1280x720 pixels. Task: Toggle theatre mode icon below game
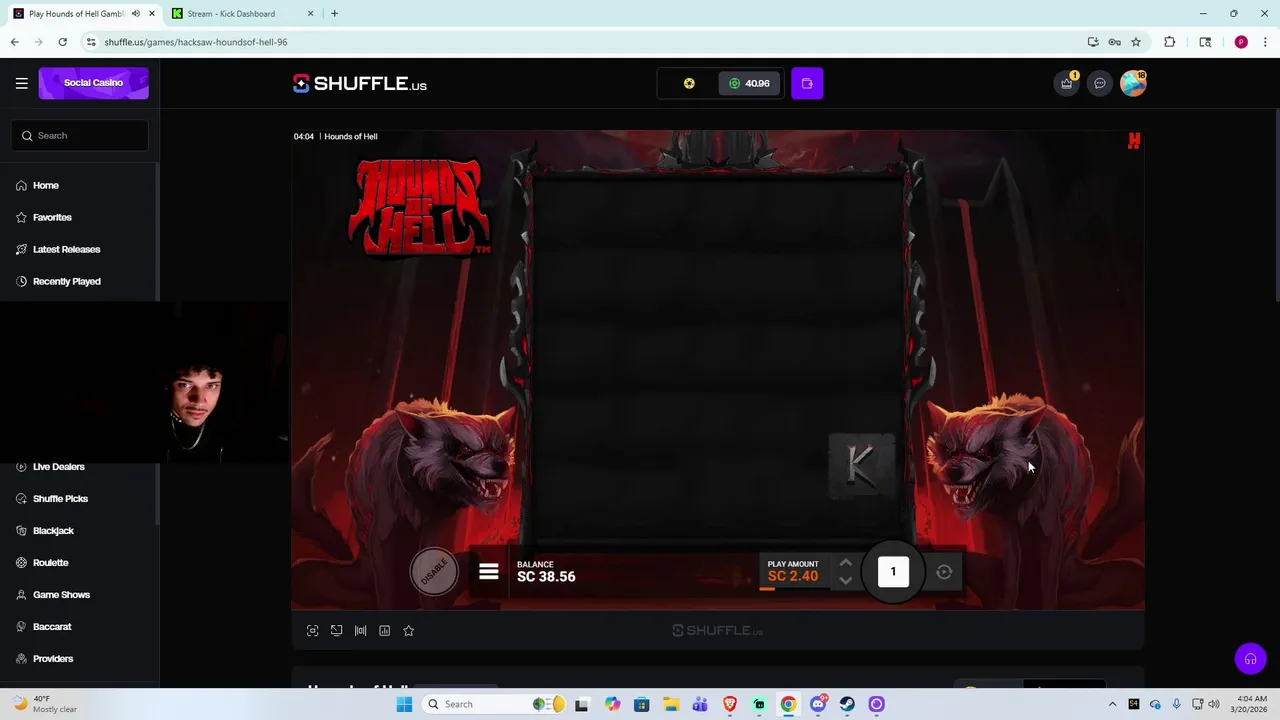pos(360,631)
